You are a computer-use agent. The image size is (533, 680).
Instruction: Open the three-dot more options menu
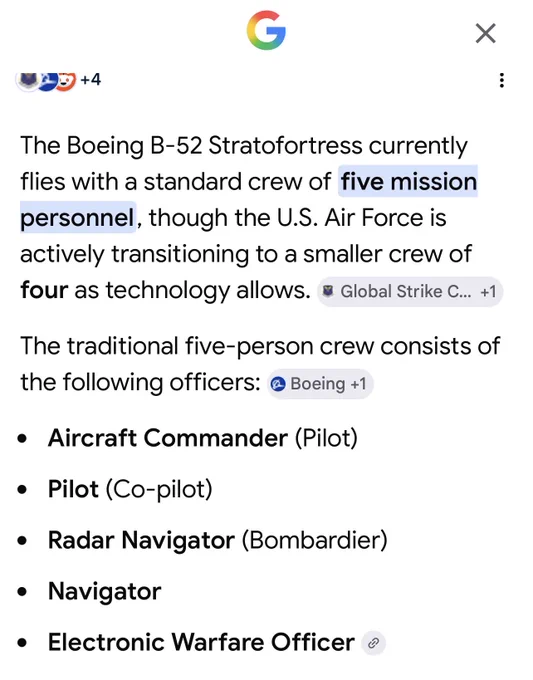coord(502,80)
